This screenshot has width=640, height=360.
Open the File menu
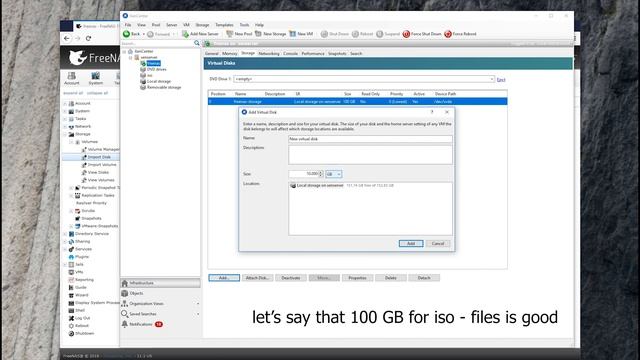128,25
